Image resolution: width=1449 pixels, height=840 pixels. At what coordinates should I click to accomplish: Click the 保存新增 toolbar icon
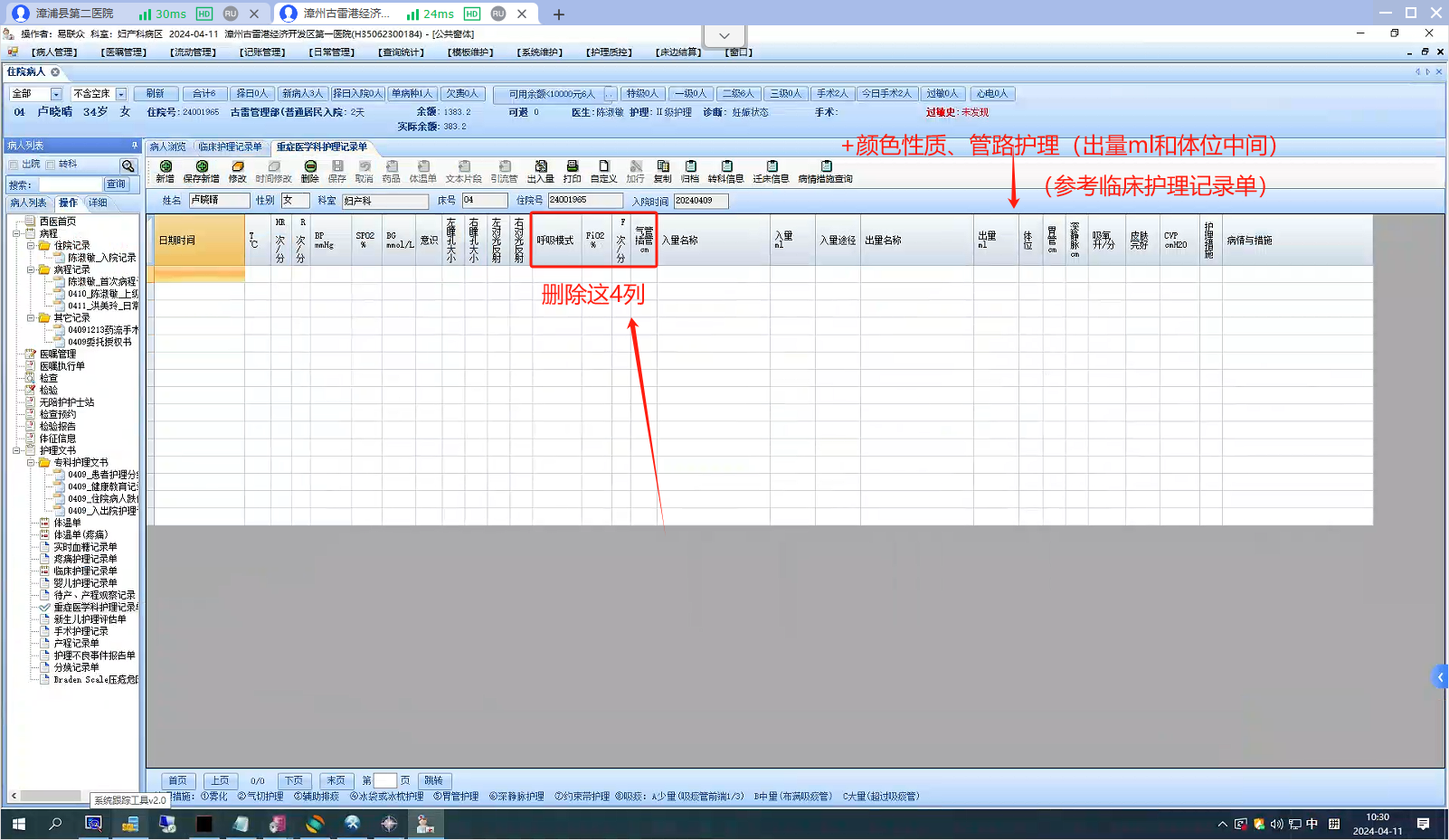tap(202, 172)
